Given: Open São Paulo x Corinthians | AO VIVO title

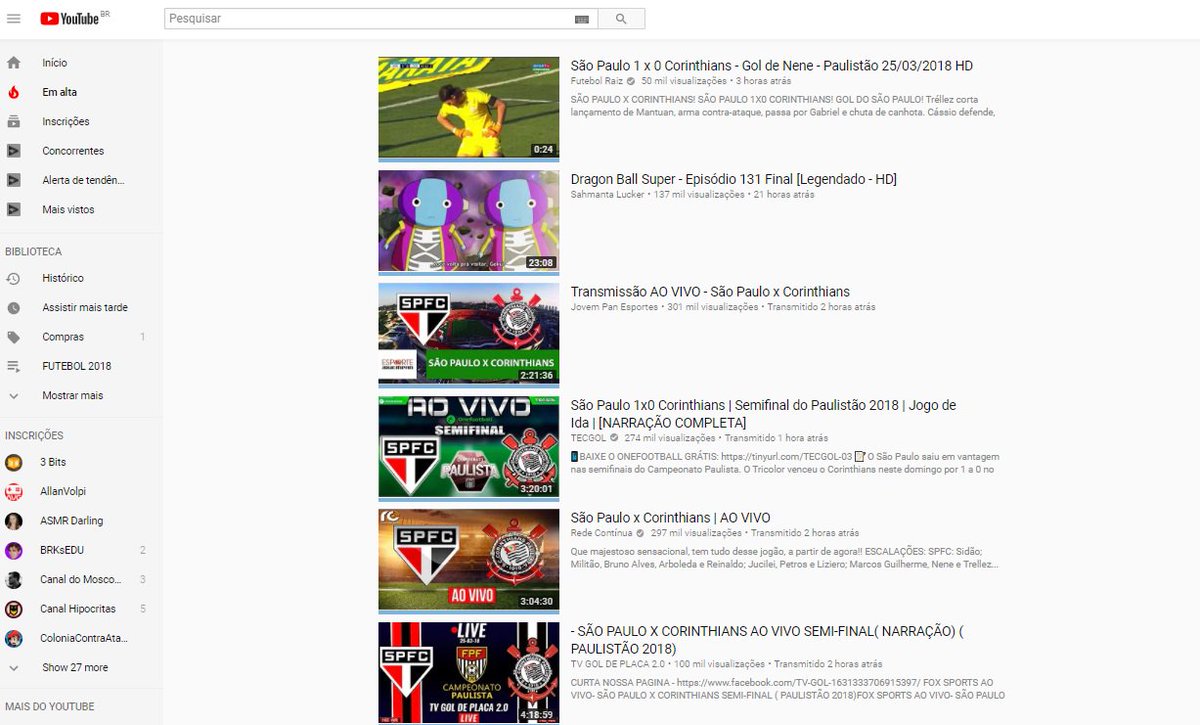Looking at the screenshot, I should 671,518.
